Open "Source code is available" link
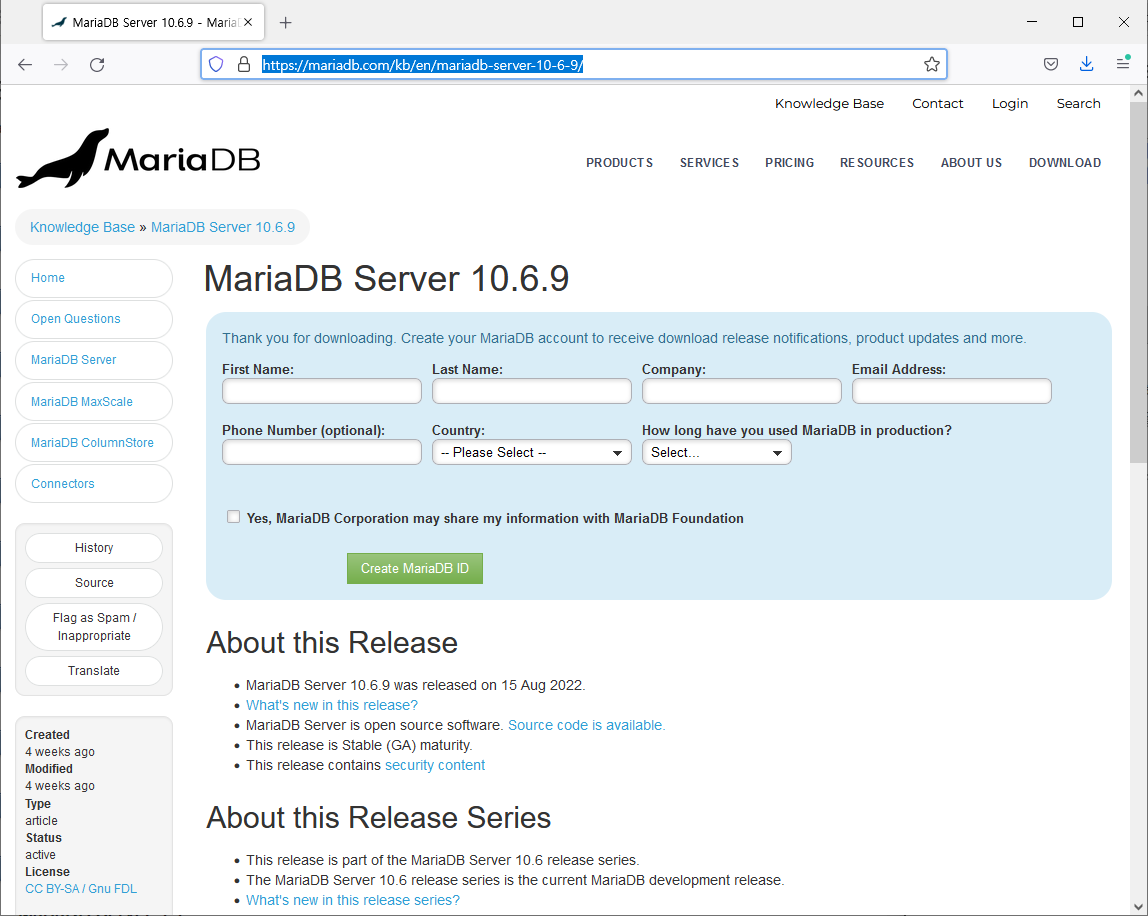1148x916 pixels. [x=586, y=725]
